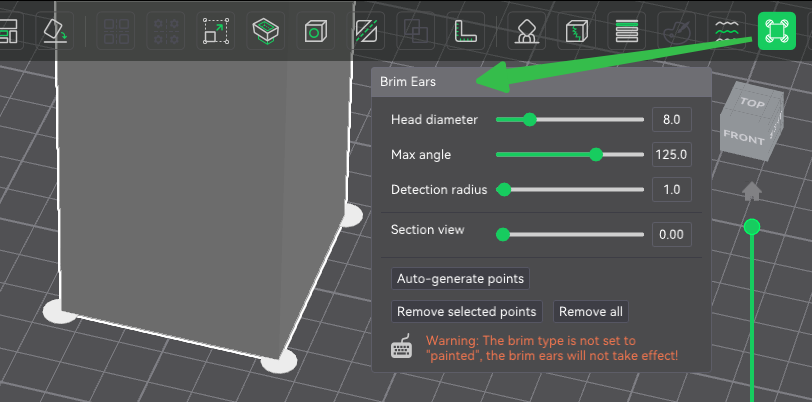Select the Scale tool icon
The height and width of the screenshot is (402, 812).
click(215, 31)
